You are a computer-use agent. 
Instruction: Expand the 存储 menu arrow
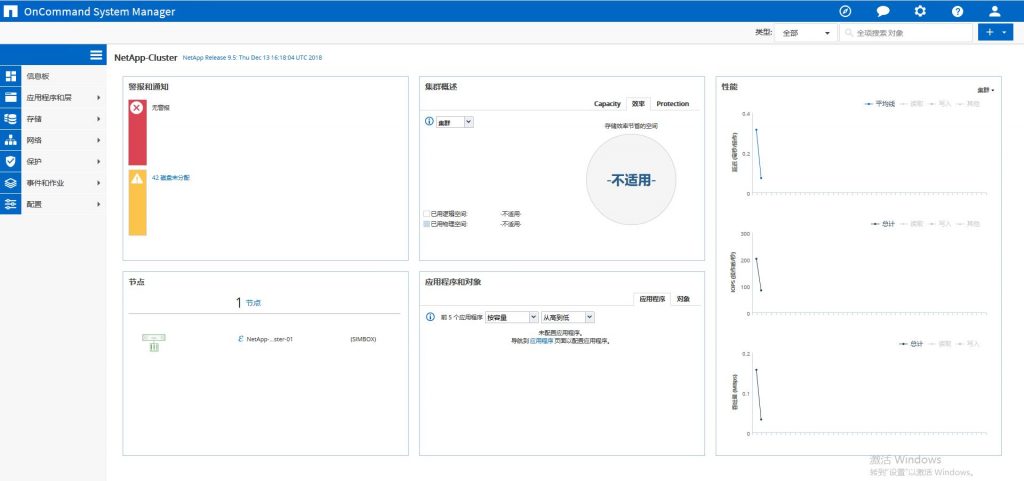click(x=99, y=119)
